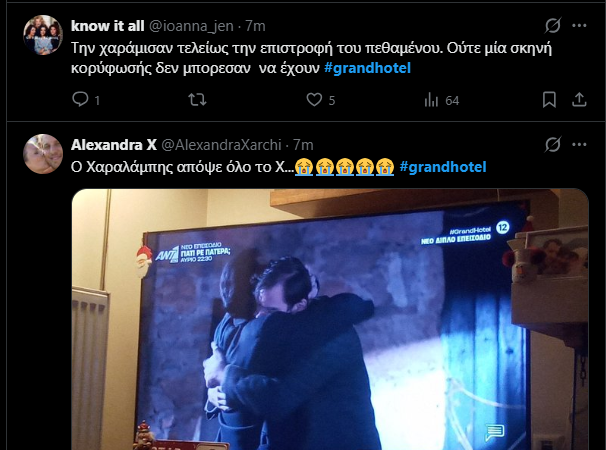Open Alexandra X's profile avatar

pos(43,154)
